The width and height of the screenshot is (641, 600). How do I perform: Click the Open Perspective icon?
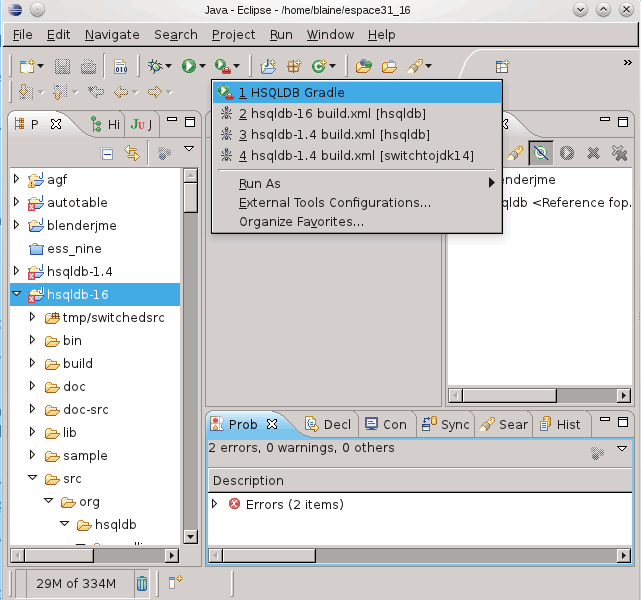(502, 66)
